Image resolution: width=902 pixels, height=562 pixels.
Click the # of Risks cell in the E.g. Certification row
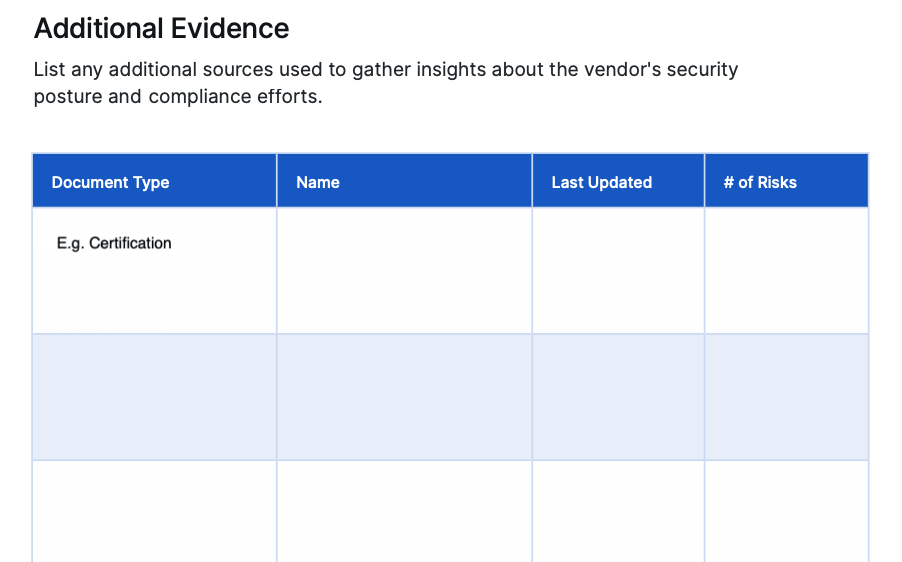point(786,270)
